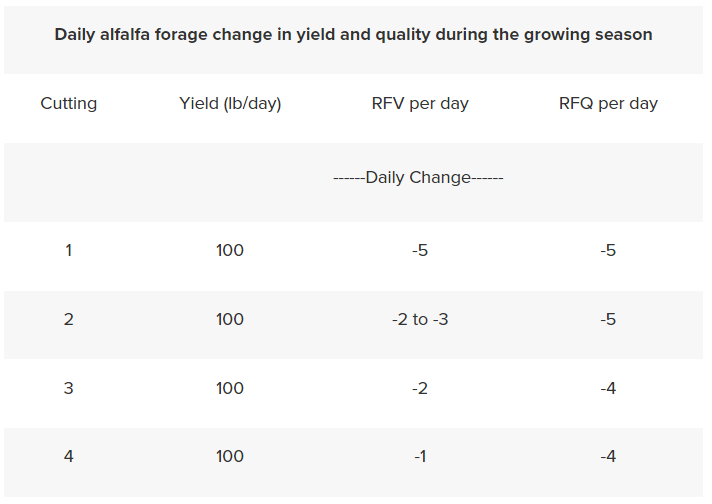This screenshot has width=712, height=504.
Task: Click the RFV per day header
Action: click(x=419, y=104)
